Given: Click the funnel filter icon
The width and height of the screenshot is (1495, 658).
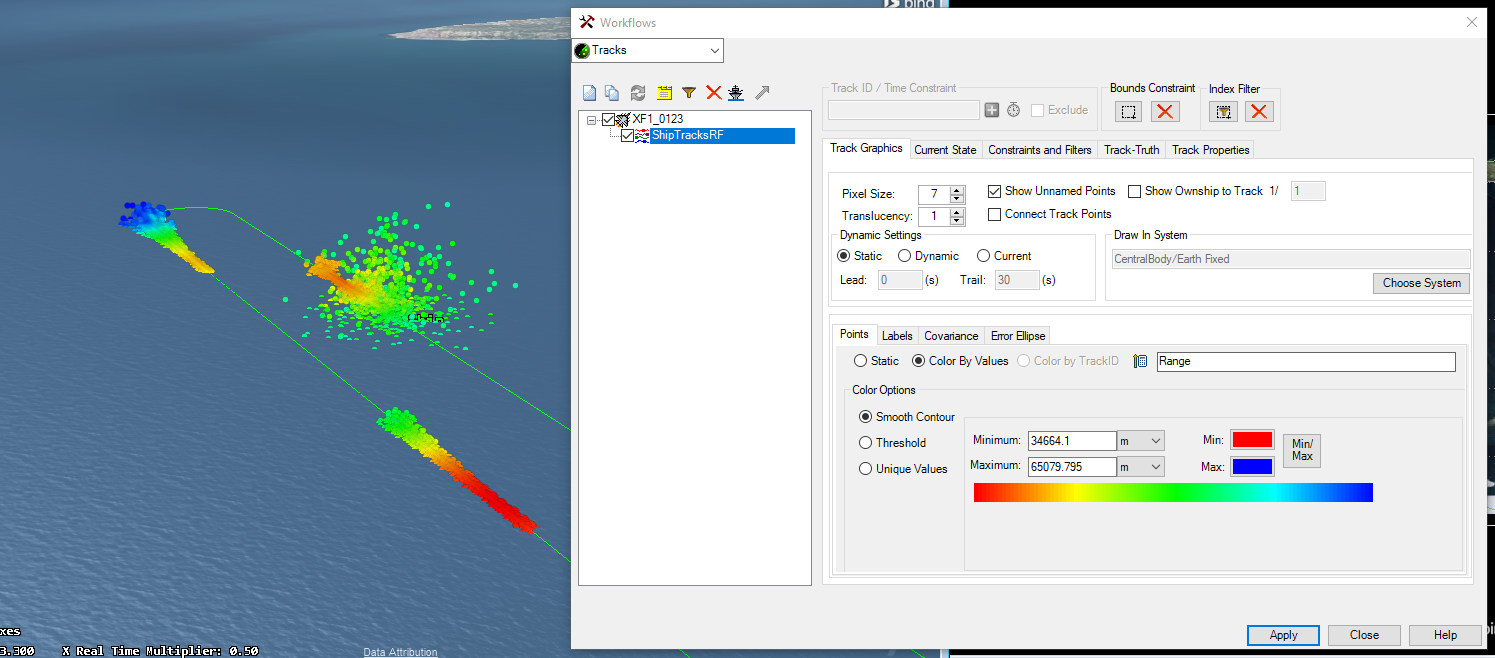Looking at the screenshot, I should 689,93.
